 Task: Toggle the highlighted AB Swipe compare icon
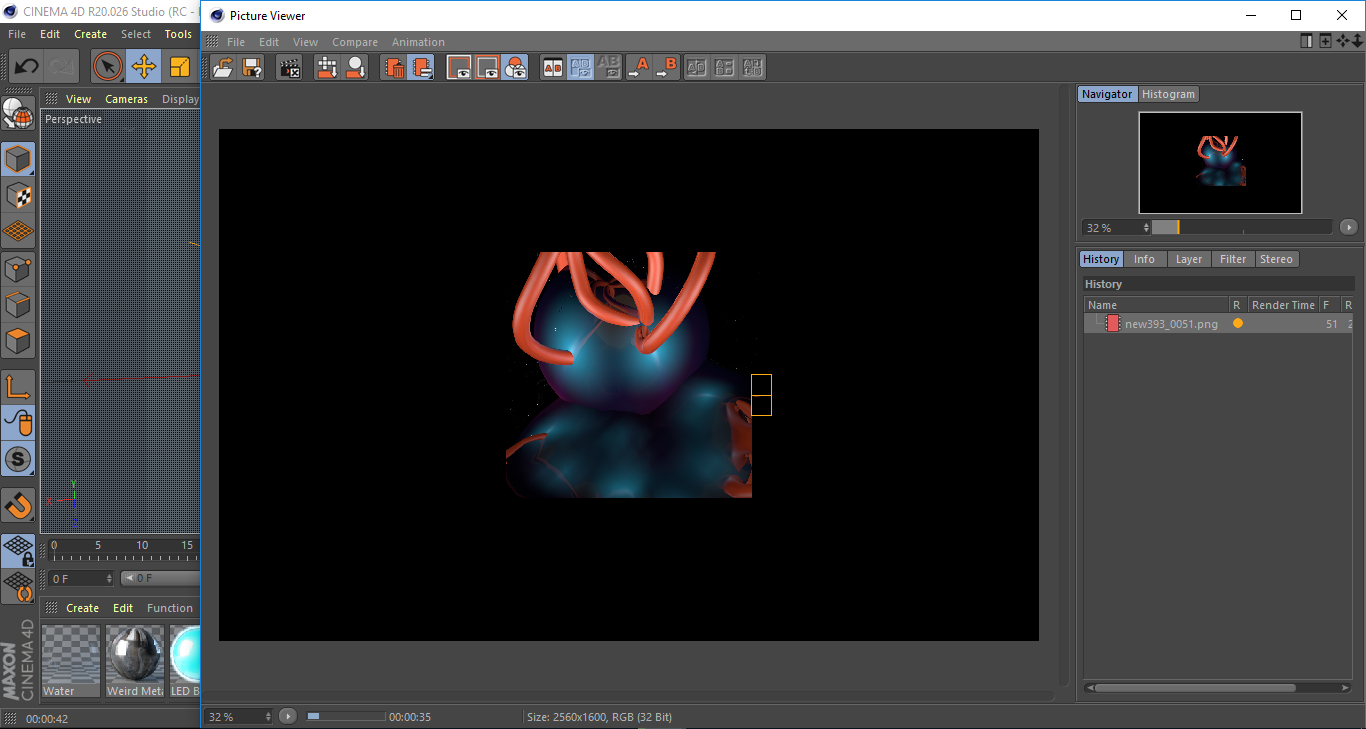click(580, 68)
